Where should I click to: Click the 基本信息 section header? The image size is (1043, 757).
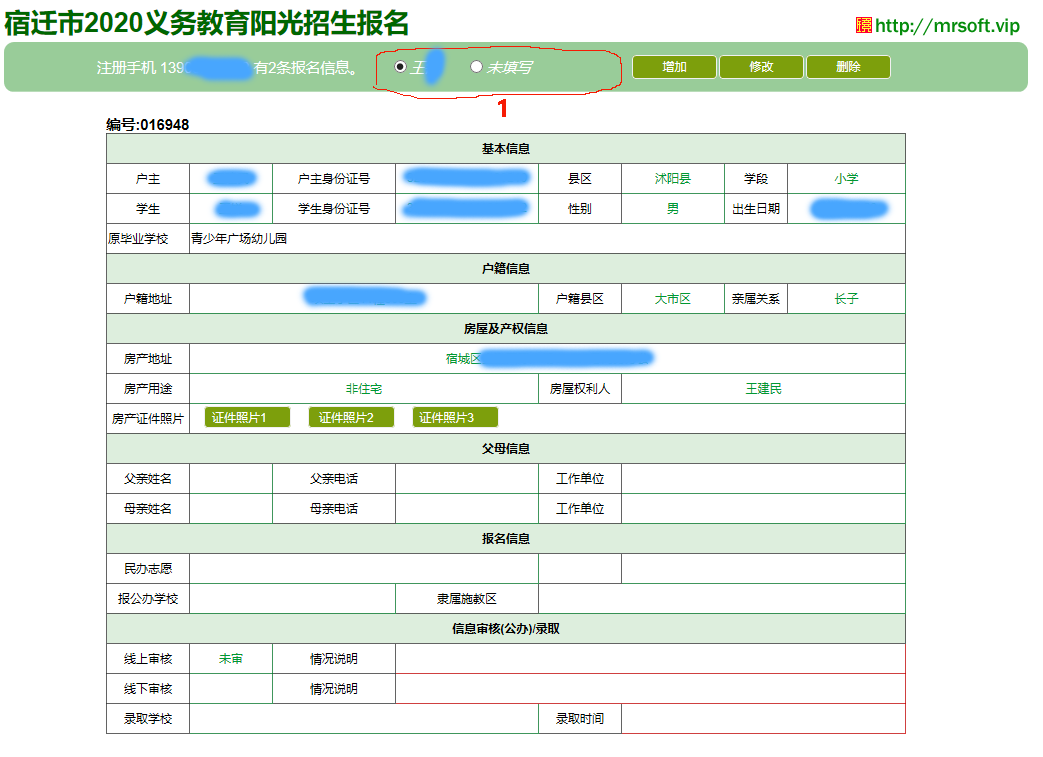506,149
